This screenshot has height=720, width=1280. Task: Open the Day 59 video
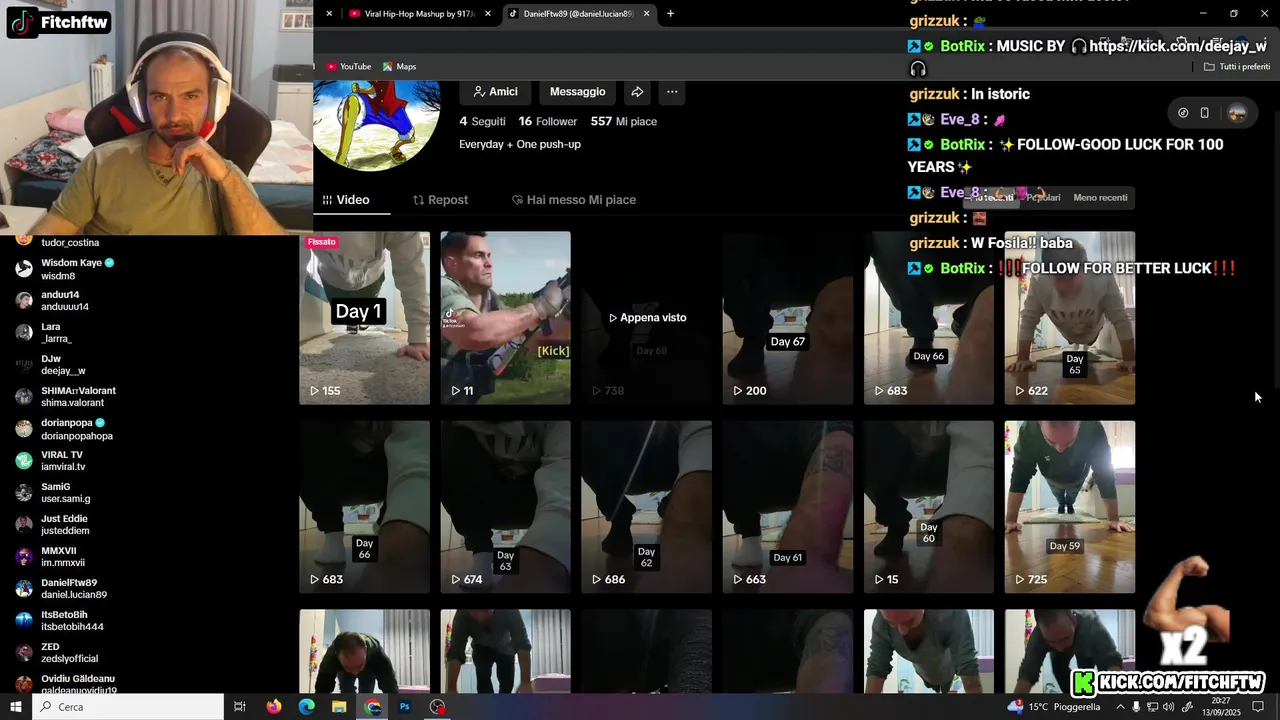tap(1070, 507)
